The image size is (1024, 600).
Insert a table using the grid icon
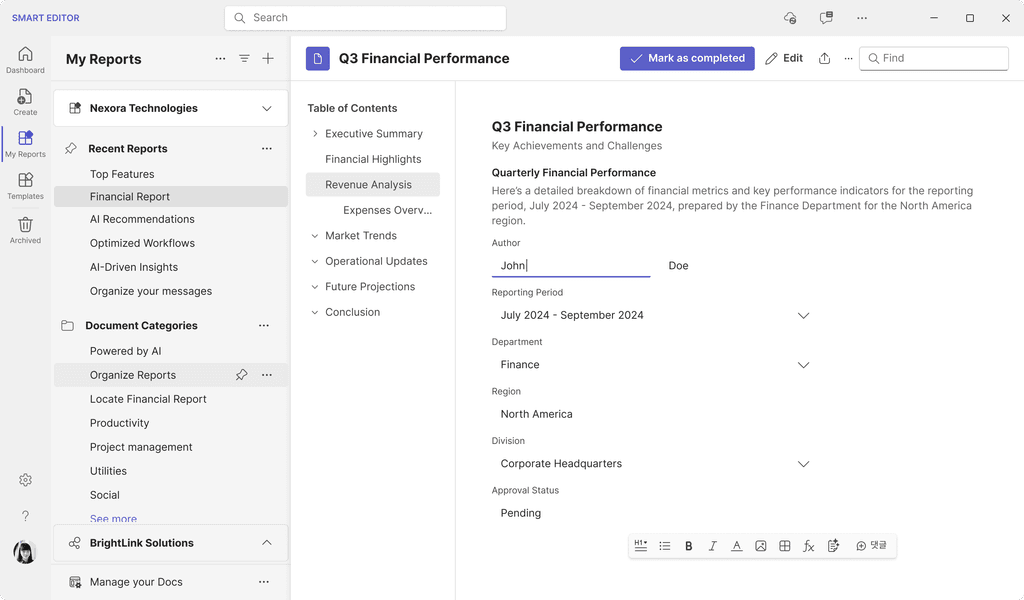coord(785,546)
